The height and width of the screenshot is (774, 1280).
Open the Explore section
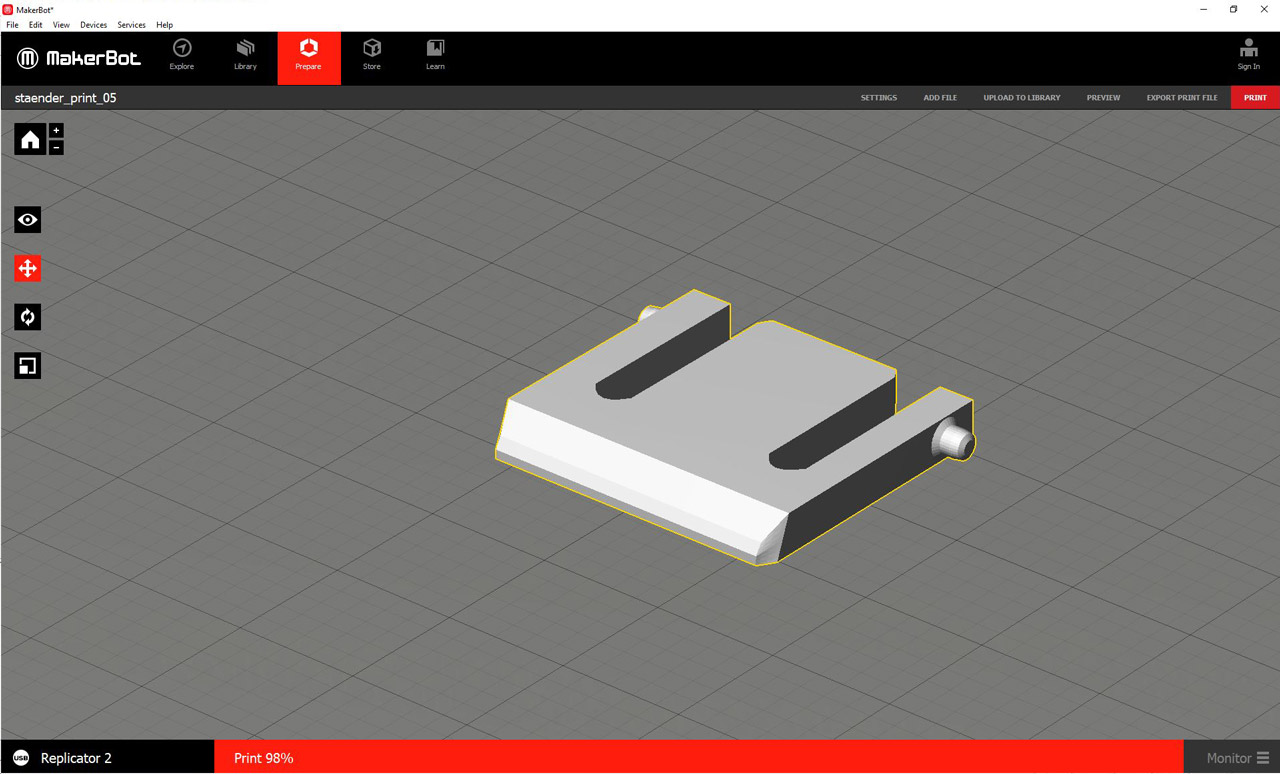click(182, 56)
